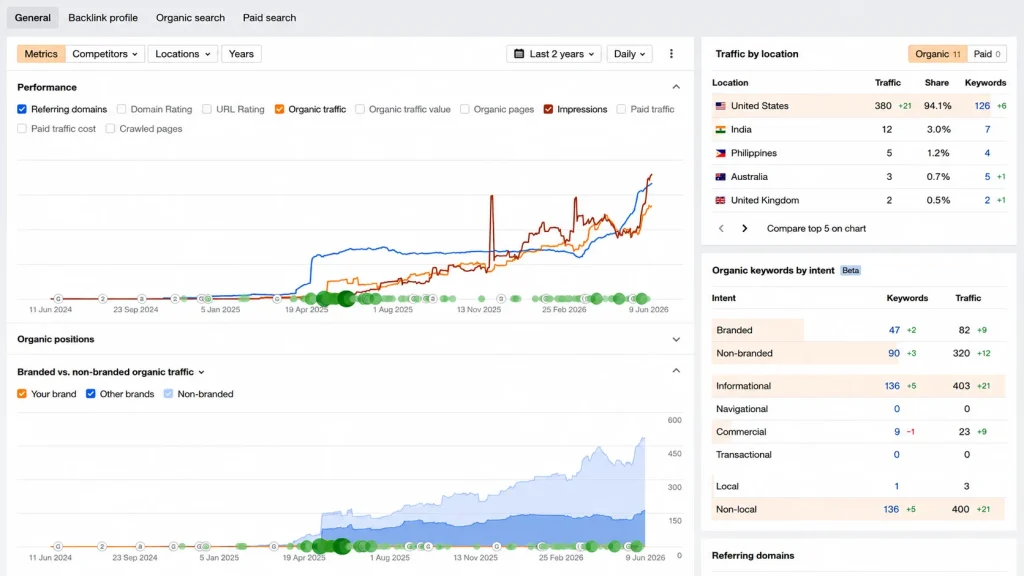Collapse the Performance section
The height and width of the screenshot is (576, 1024).
676,87
